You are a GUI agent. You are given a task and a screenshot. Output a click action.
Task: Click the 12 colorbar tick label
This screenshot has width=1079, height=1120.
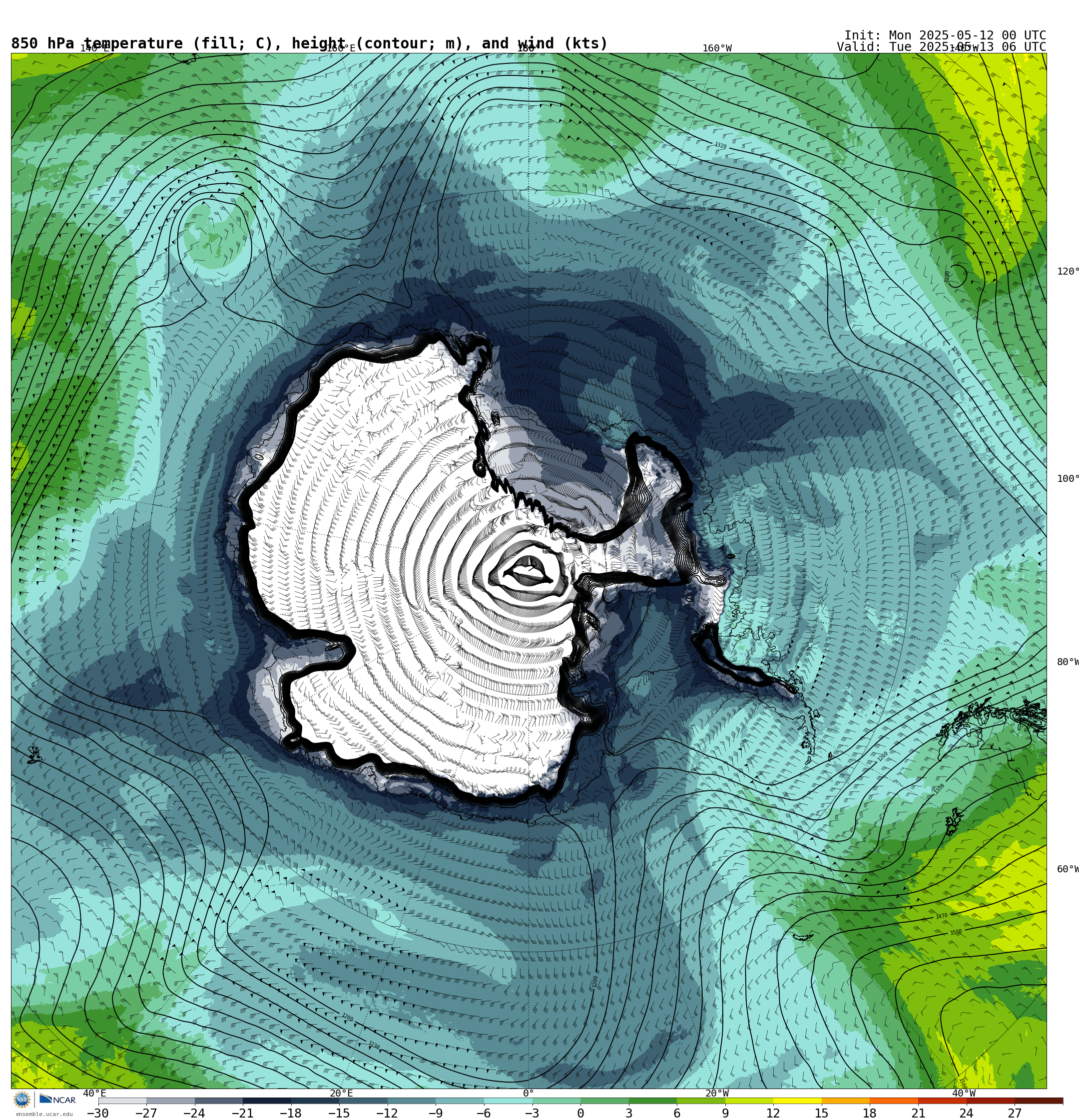[773, 1113]
